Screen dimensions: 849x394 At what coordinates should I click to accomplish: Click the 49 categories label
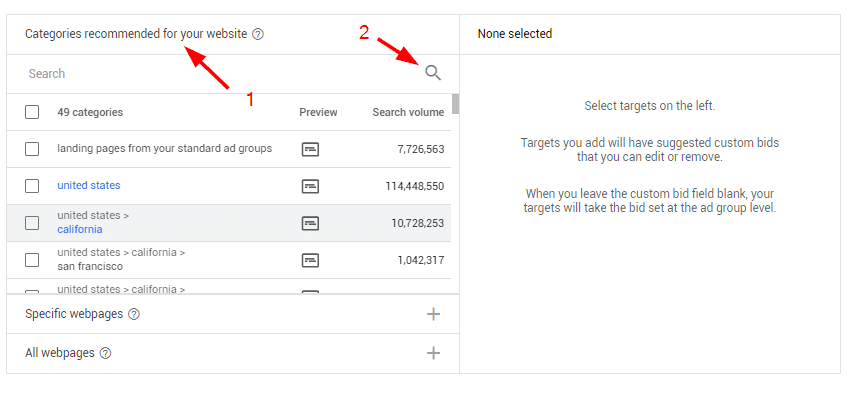[x=90, y=112]
